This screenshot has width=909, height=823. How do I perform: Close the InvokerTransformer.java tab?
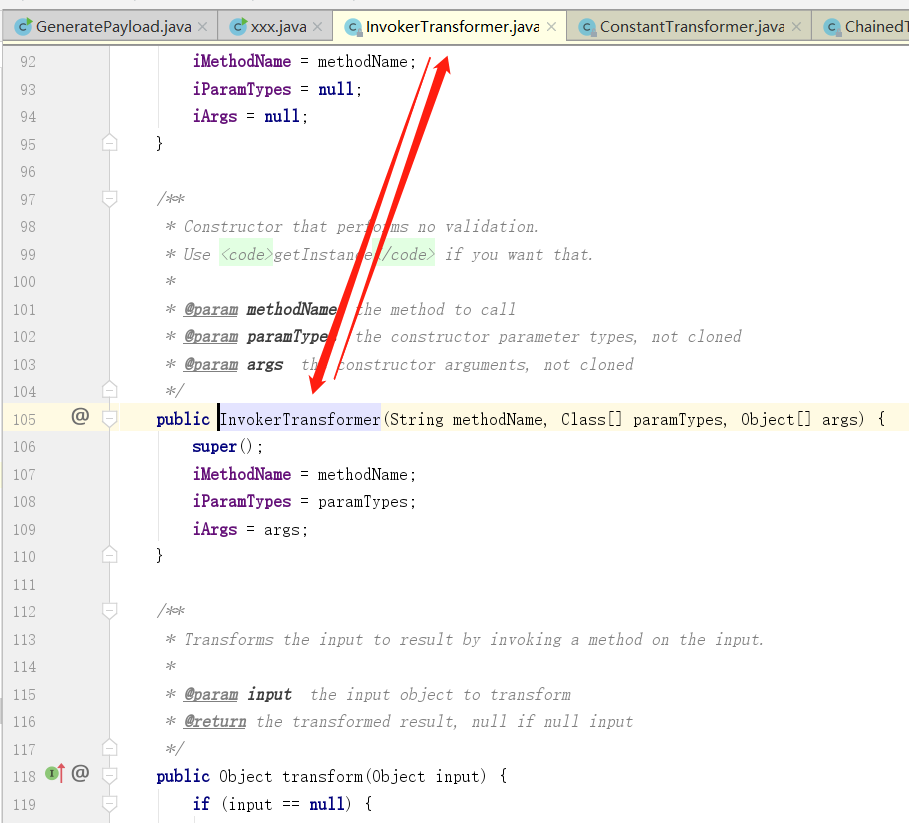(x=551, y=27)
